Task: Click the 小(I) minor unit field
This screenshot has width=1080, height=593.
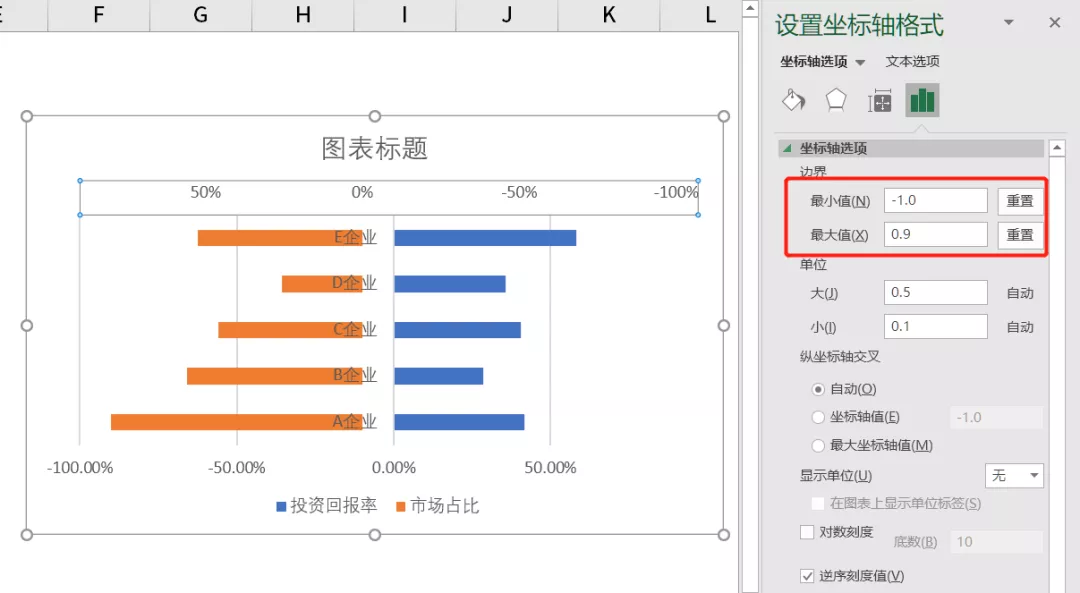Action: click(935, 326)
